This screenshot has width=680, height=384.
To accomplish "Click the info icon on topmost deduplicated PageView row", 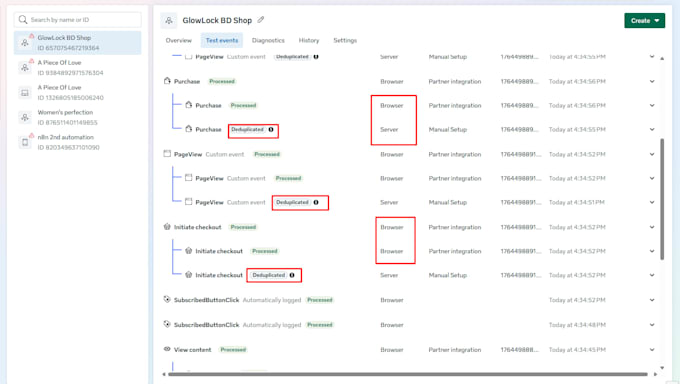I will pos(316,57).
